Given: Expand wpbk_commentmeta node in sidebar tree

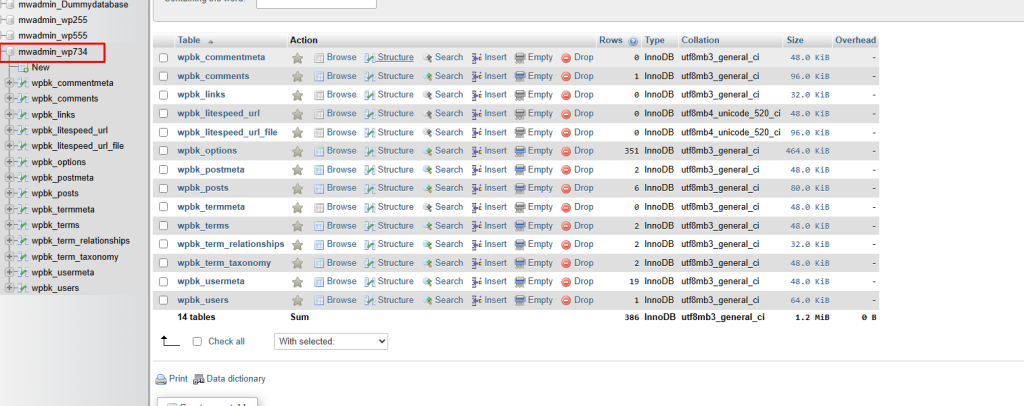Looking at the screenshot, I should pos(9,83).
